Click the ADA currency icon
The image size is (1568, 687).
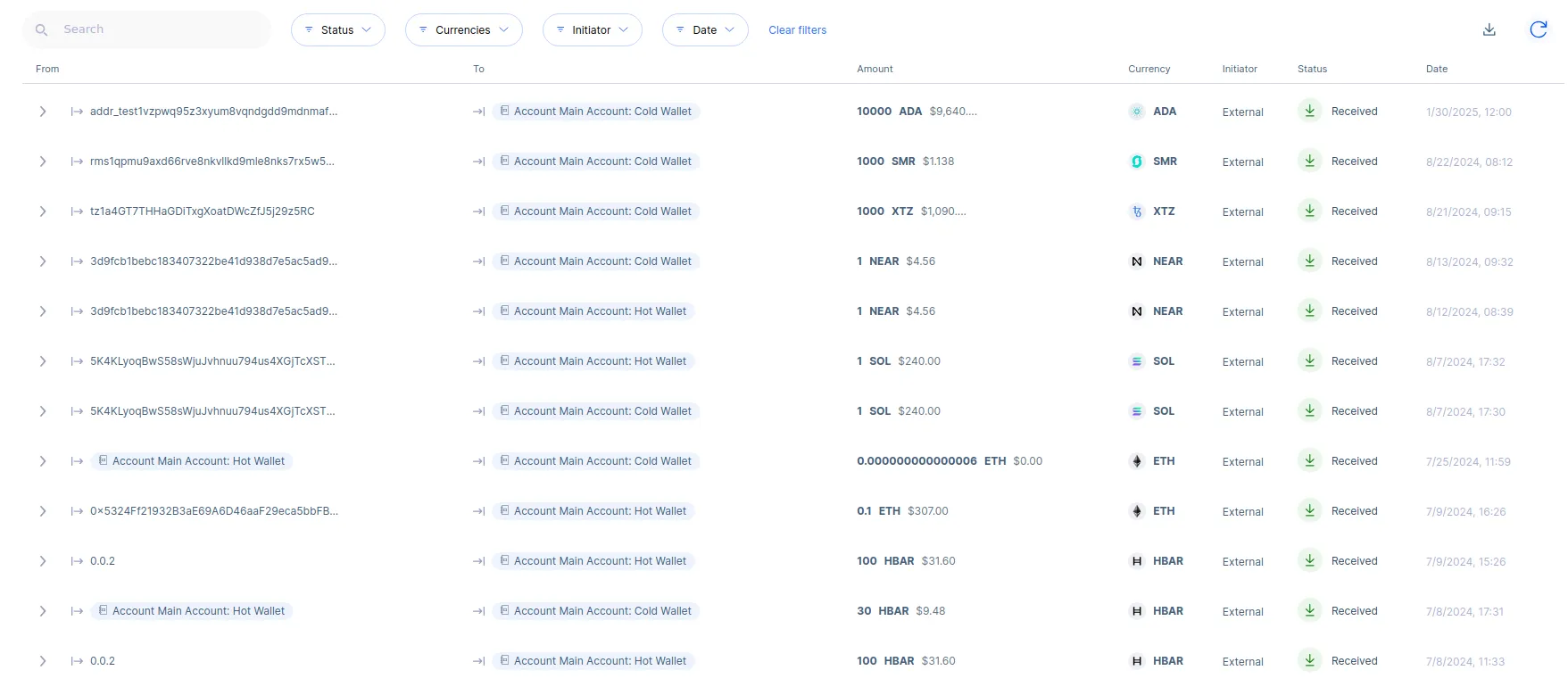[x=1137, y=112]
